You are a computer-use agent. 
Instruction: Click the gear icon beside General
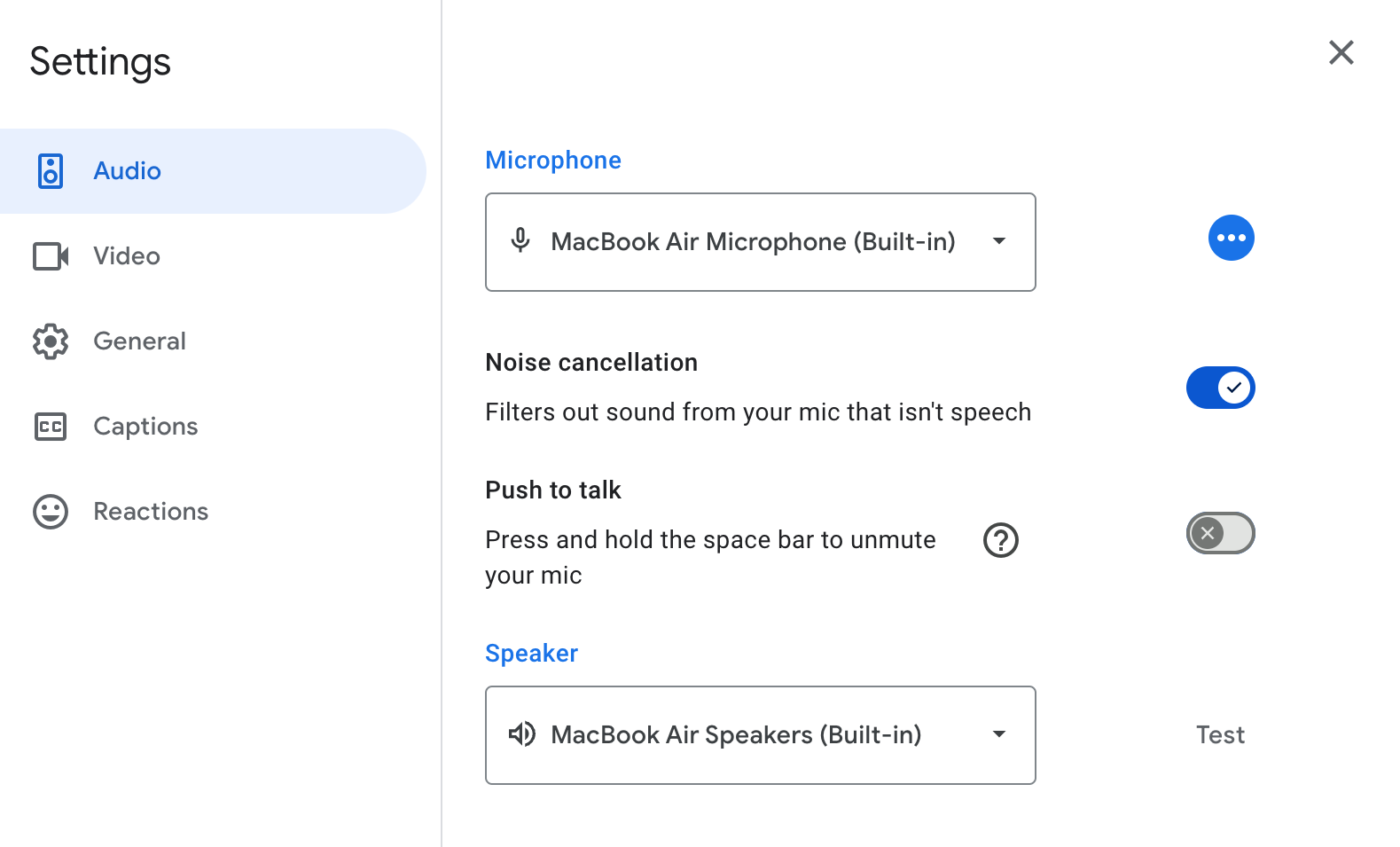tap(51, 341)
